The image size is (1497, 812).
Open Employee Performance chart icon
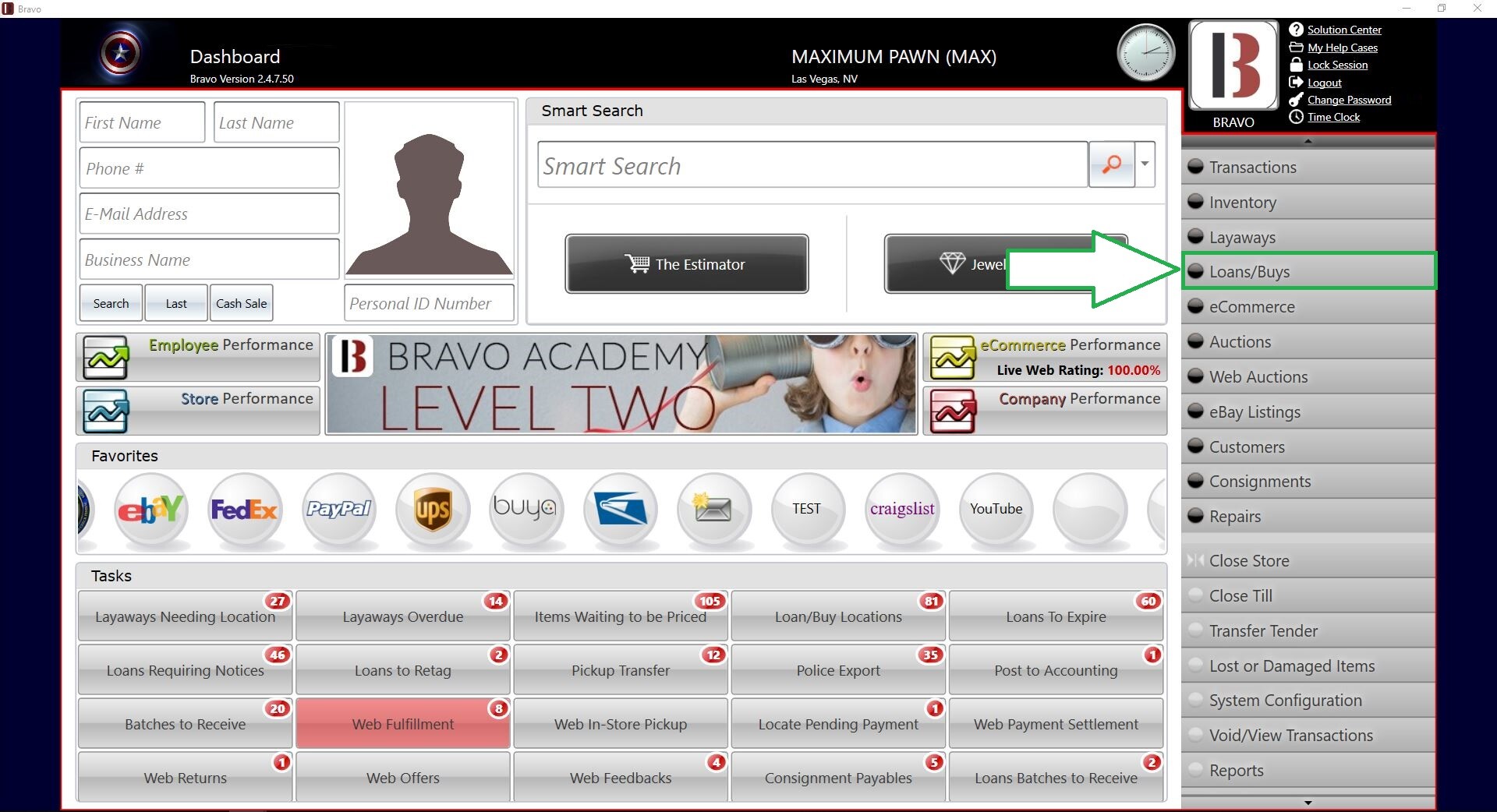point(106,358)
